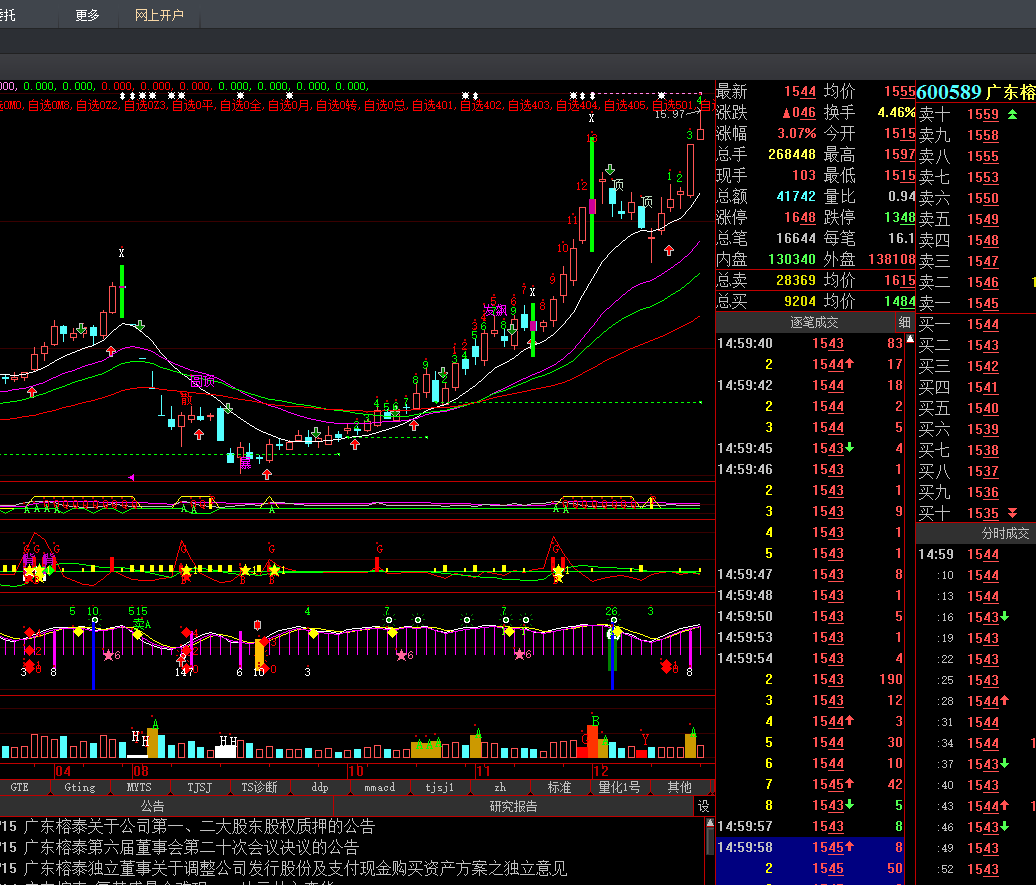Select the 卖三 1547 order row
Image resolution: width=1036 pixels, height=885 pixels.
coord(976,261)
